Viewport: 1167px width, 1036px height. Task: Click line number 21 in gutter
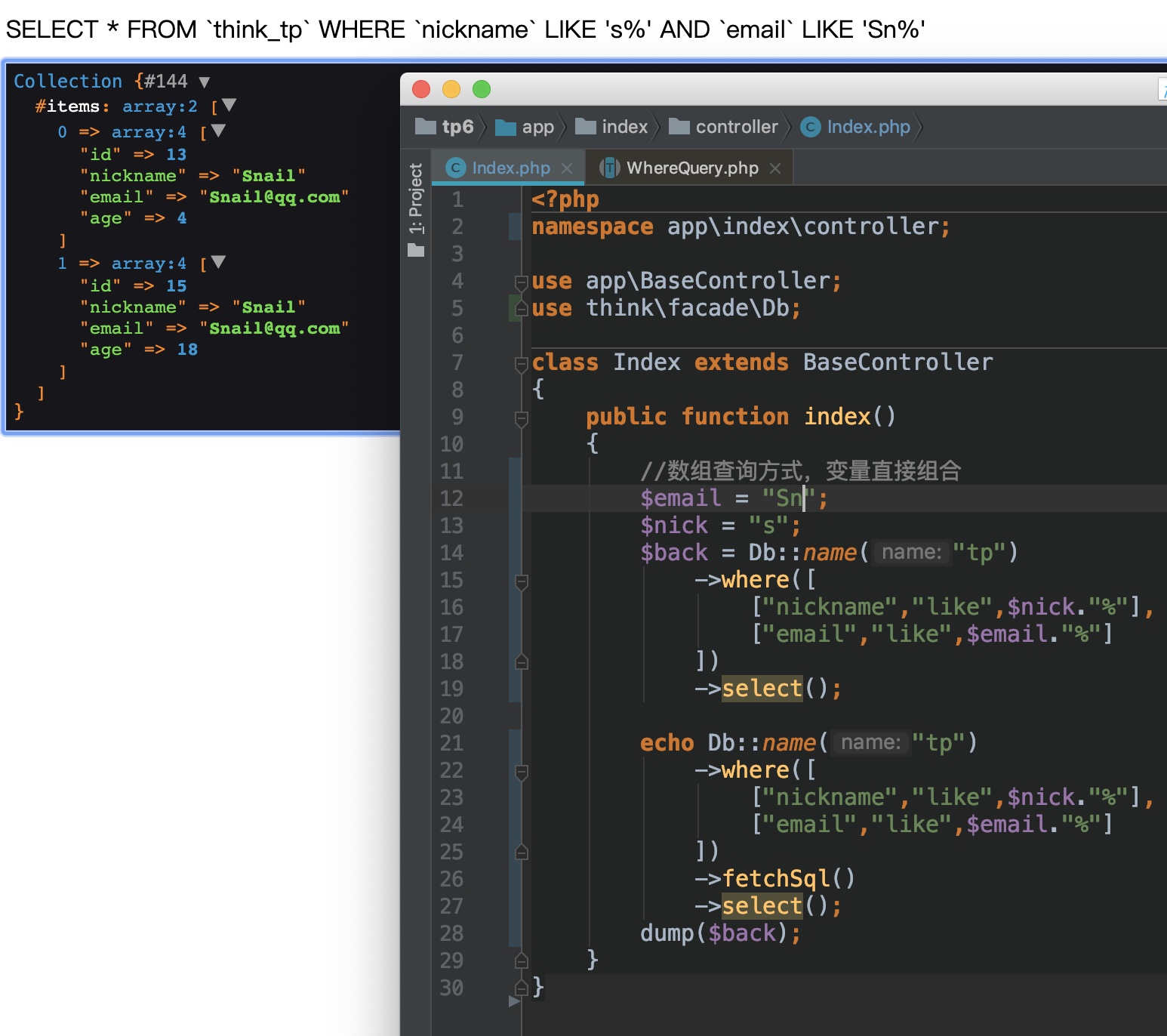pyautogui.click(x=451, y=743)
